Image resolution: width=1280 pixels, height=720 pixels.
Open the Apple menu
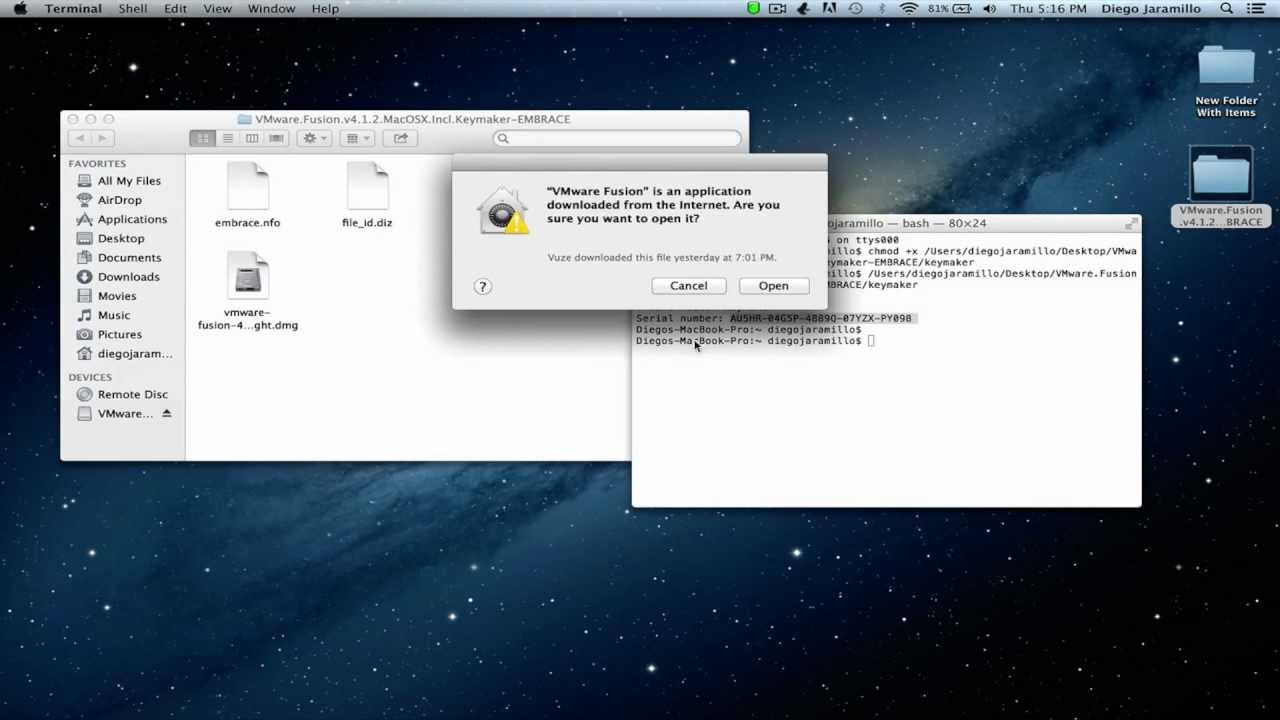pos(20,9)
